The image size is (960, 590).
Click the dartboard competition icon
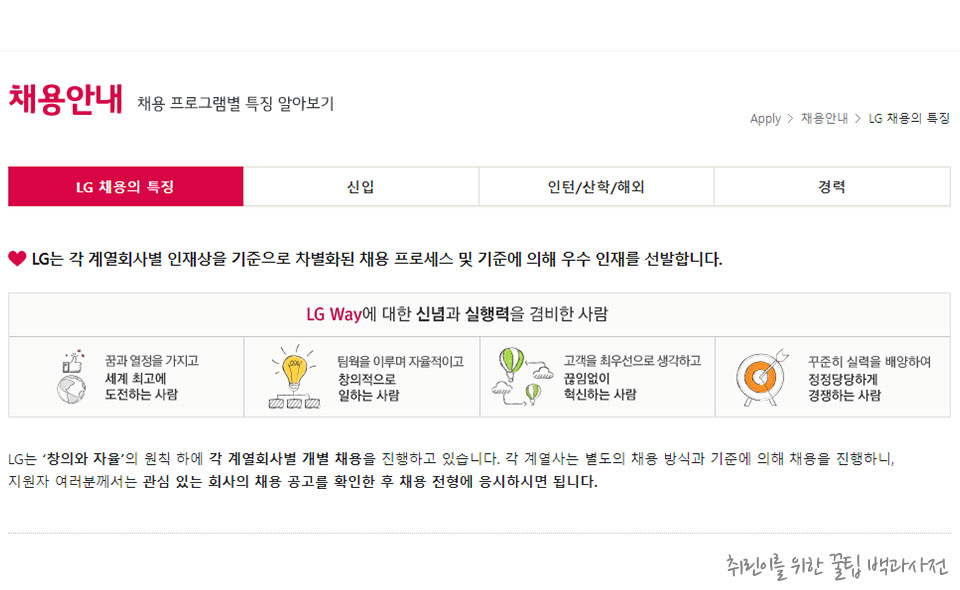[x=763, y=377]
